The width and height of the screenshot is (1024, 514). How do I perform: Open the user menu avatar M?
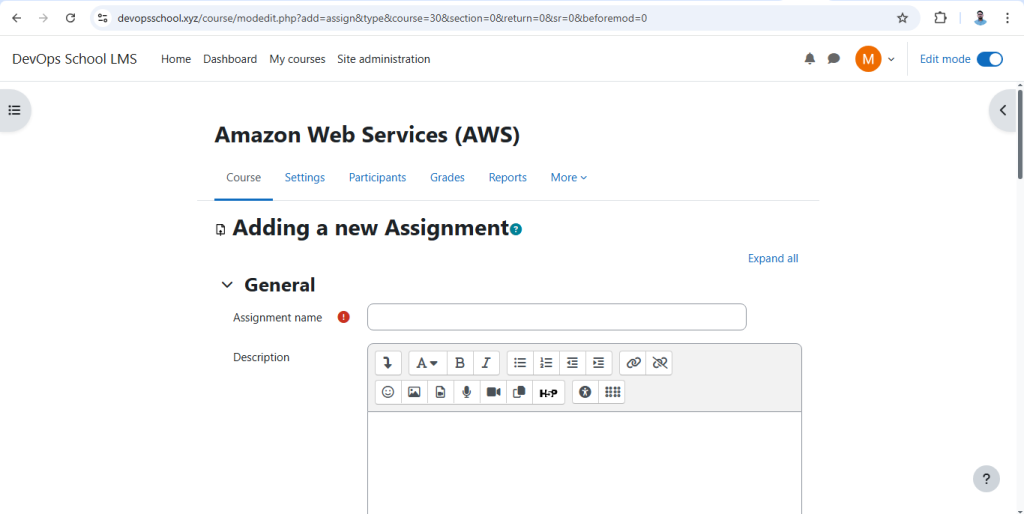[868, 59]
